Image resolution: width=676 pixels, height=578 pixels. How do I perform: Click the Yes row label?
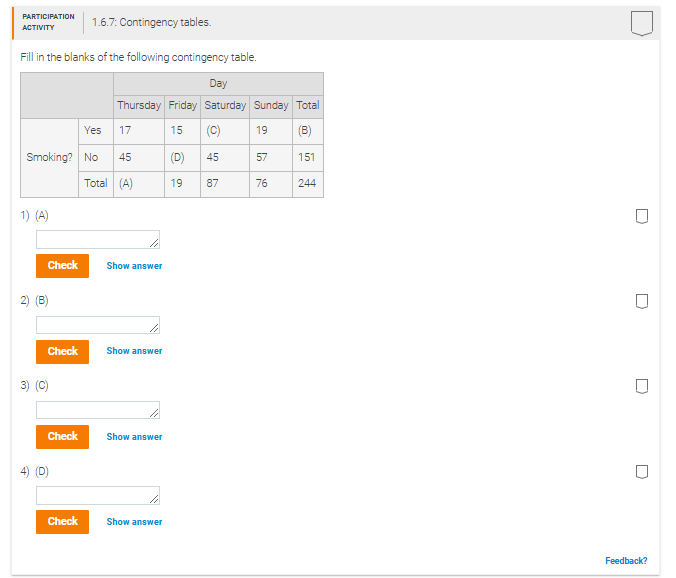coord(96,131)
